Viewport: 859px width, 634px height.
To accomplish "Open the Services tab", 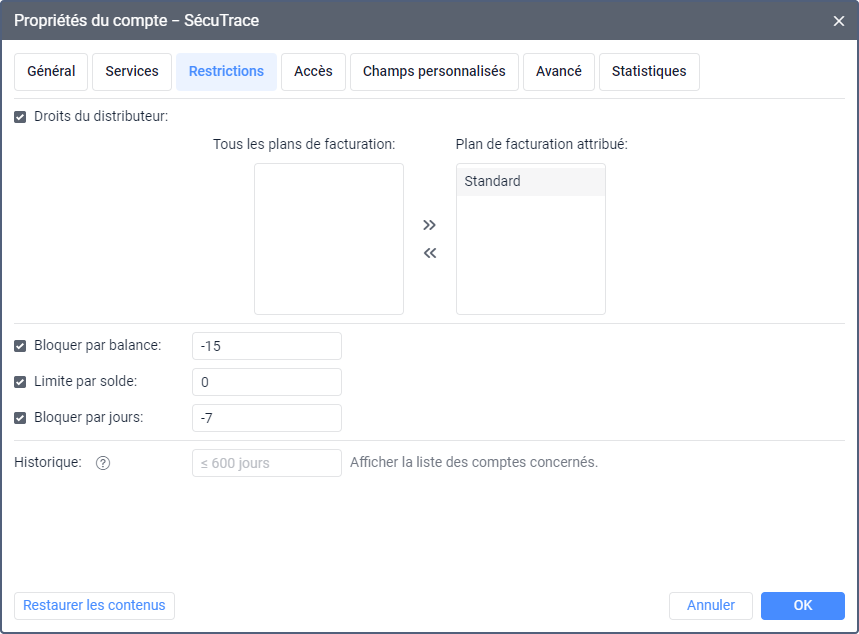I will [132, 72].
